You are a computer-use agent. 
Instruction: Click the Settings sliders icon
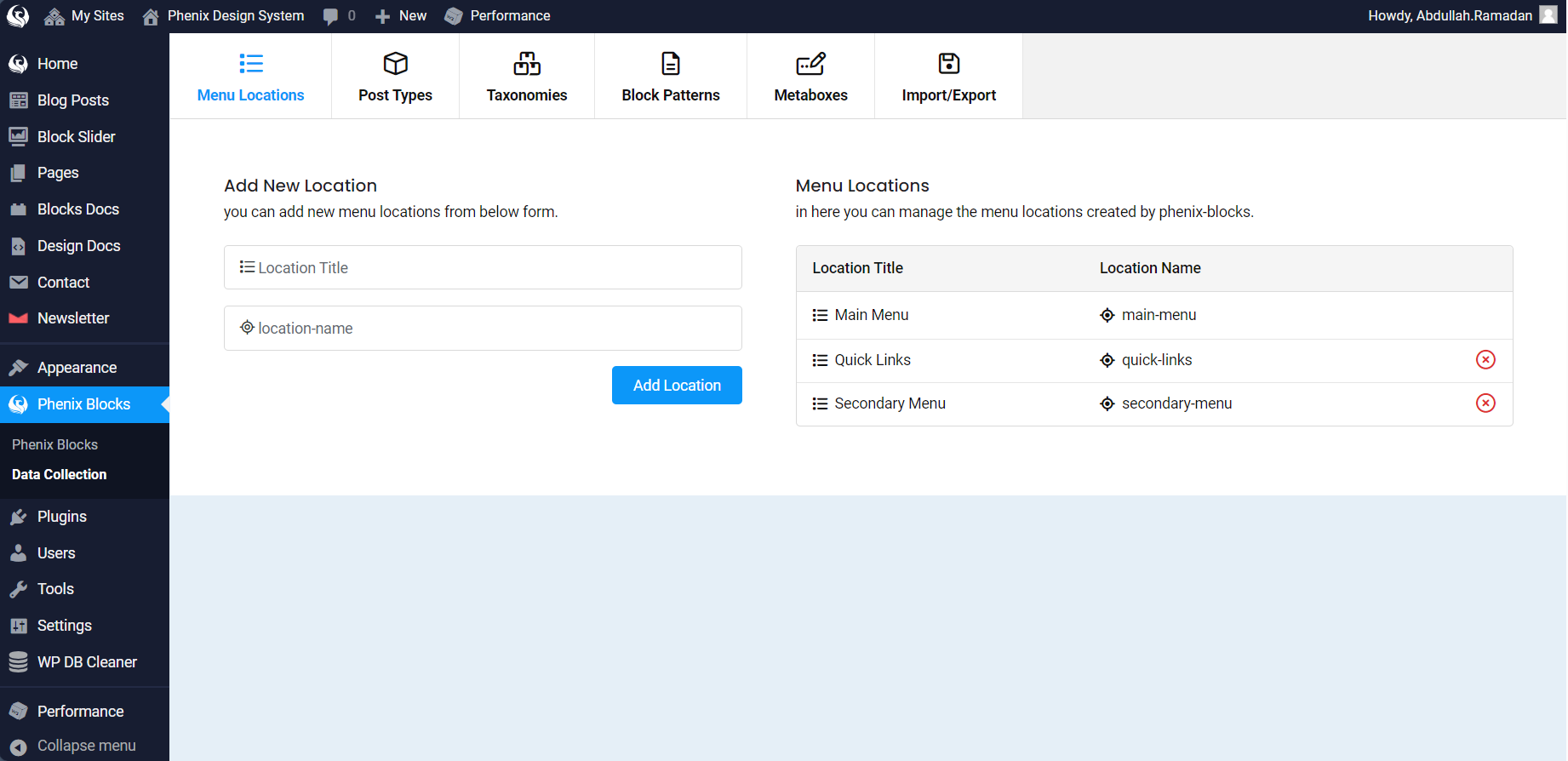pyautogui.click(x=18, y=626)
